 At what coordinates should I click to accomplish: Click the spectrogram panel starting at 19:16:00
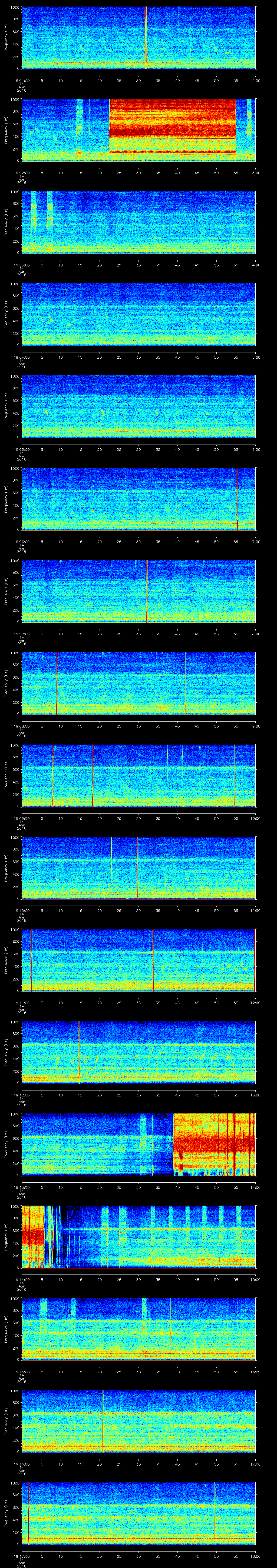pos(139,1421)
